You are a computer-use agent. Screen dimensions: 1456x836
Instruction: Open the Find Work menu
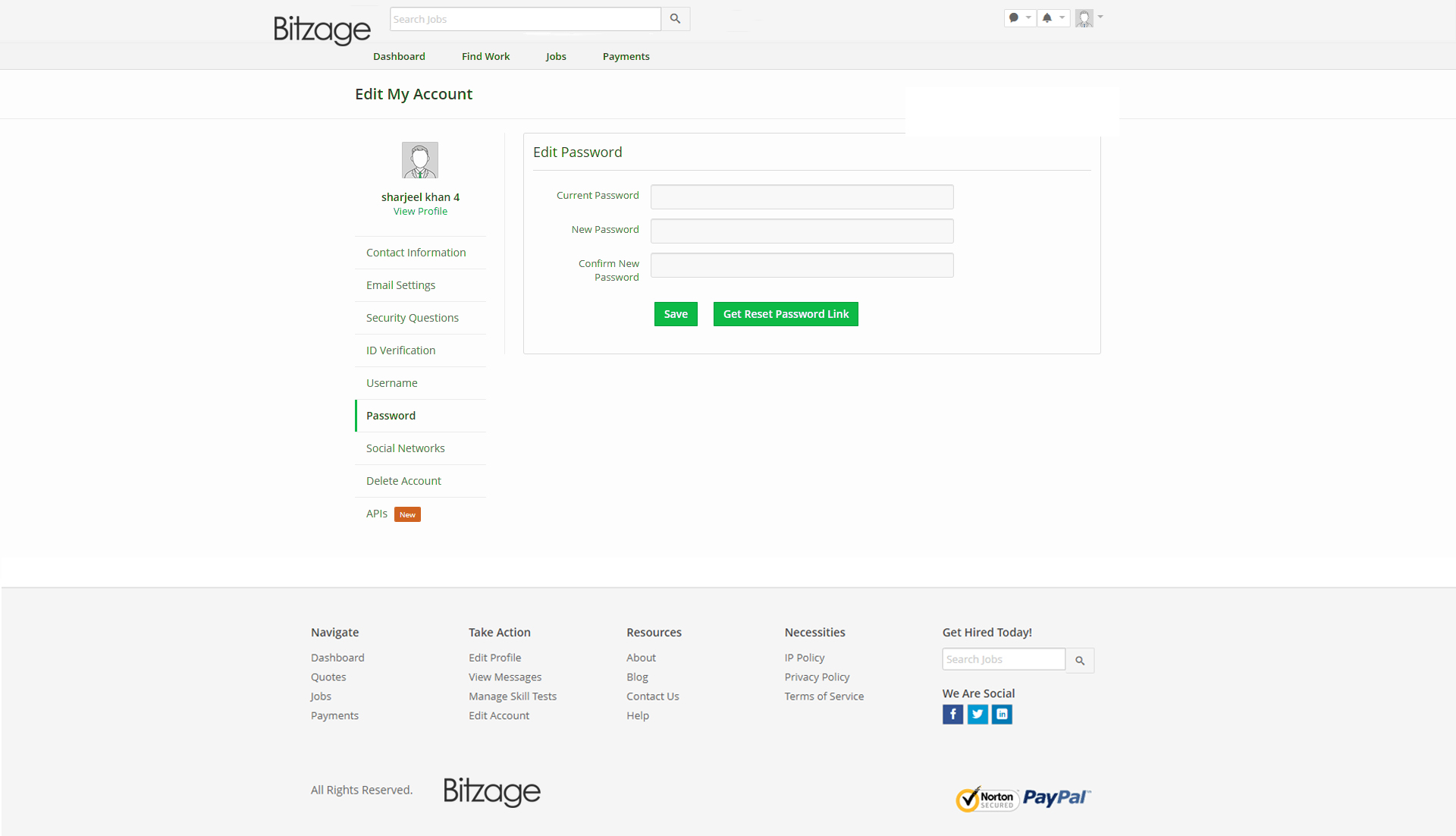click(485, 56)
